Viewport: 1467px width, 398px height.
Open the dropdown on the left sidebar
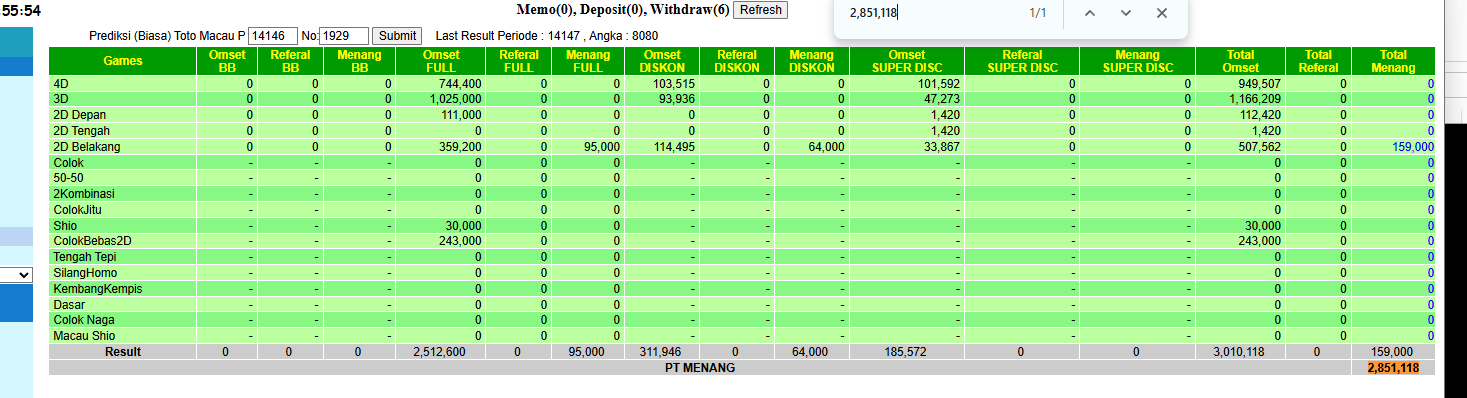[x=17, y=274]
